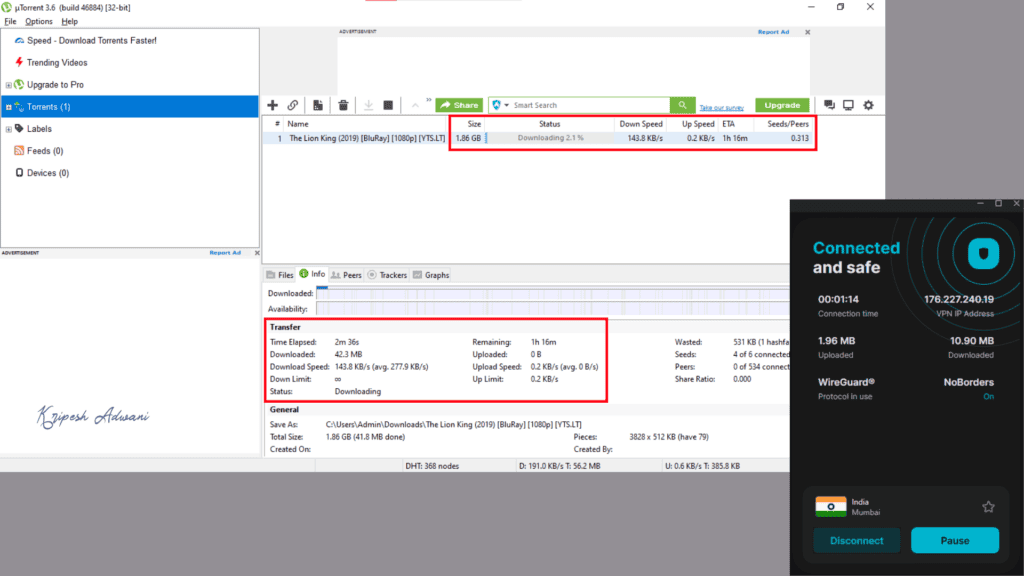
Task: Open the remote devices monitor icon near the gear
Action: click(848, 104)
